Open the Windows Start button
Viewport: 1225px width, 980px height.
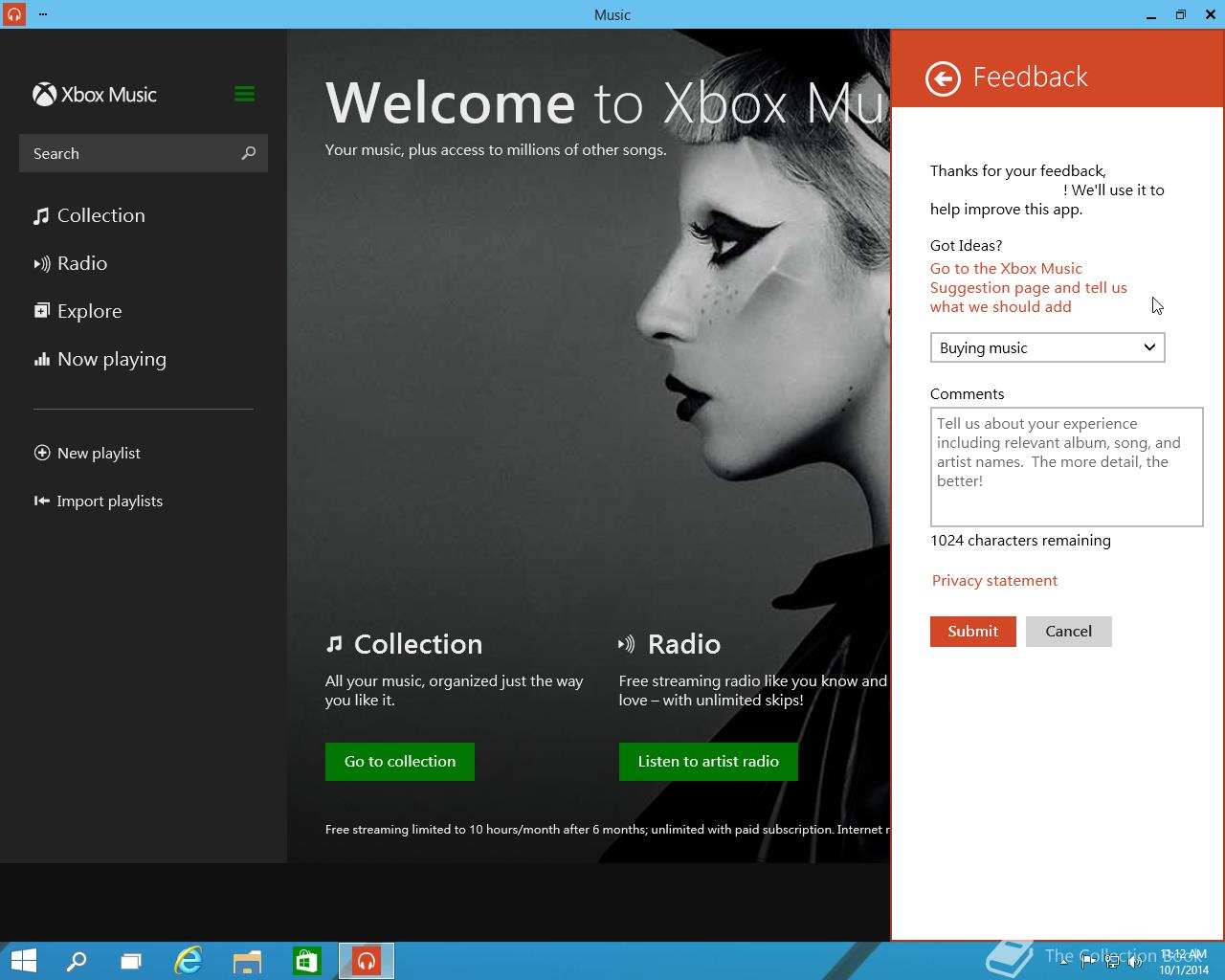pos(23,961)
